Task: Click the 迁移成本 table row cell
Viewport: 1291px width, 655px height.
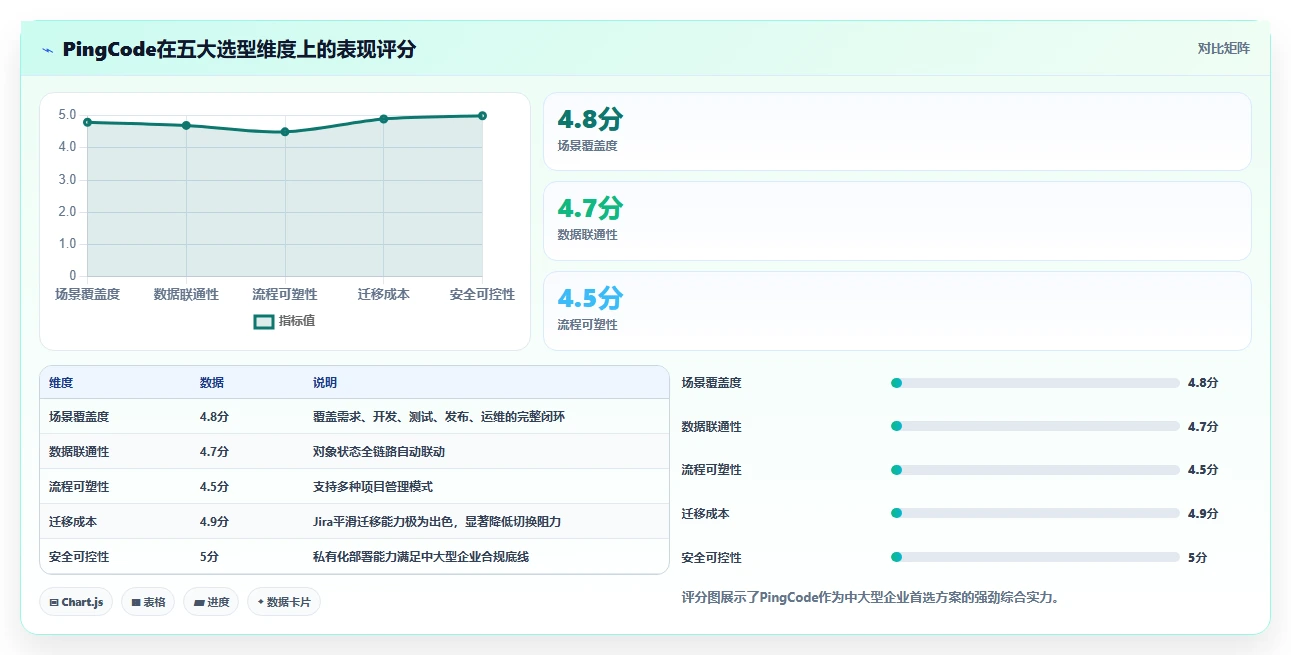Action: 73,522
